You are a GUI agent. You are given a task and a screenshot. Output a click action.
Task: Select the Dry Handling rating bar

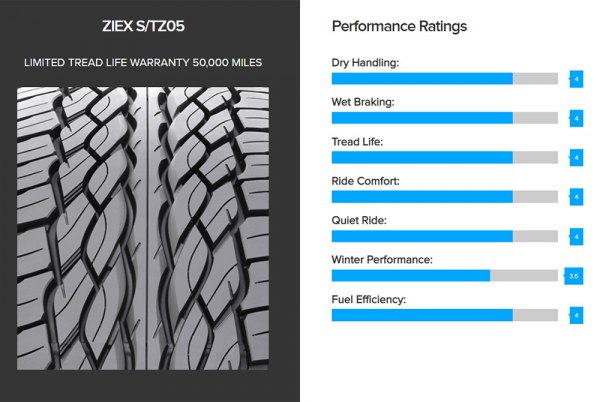pos(444,78)
